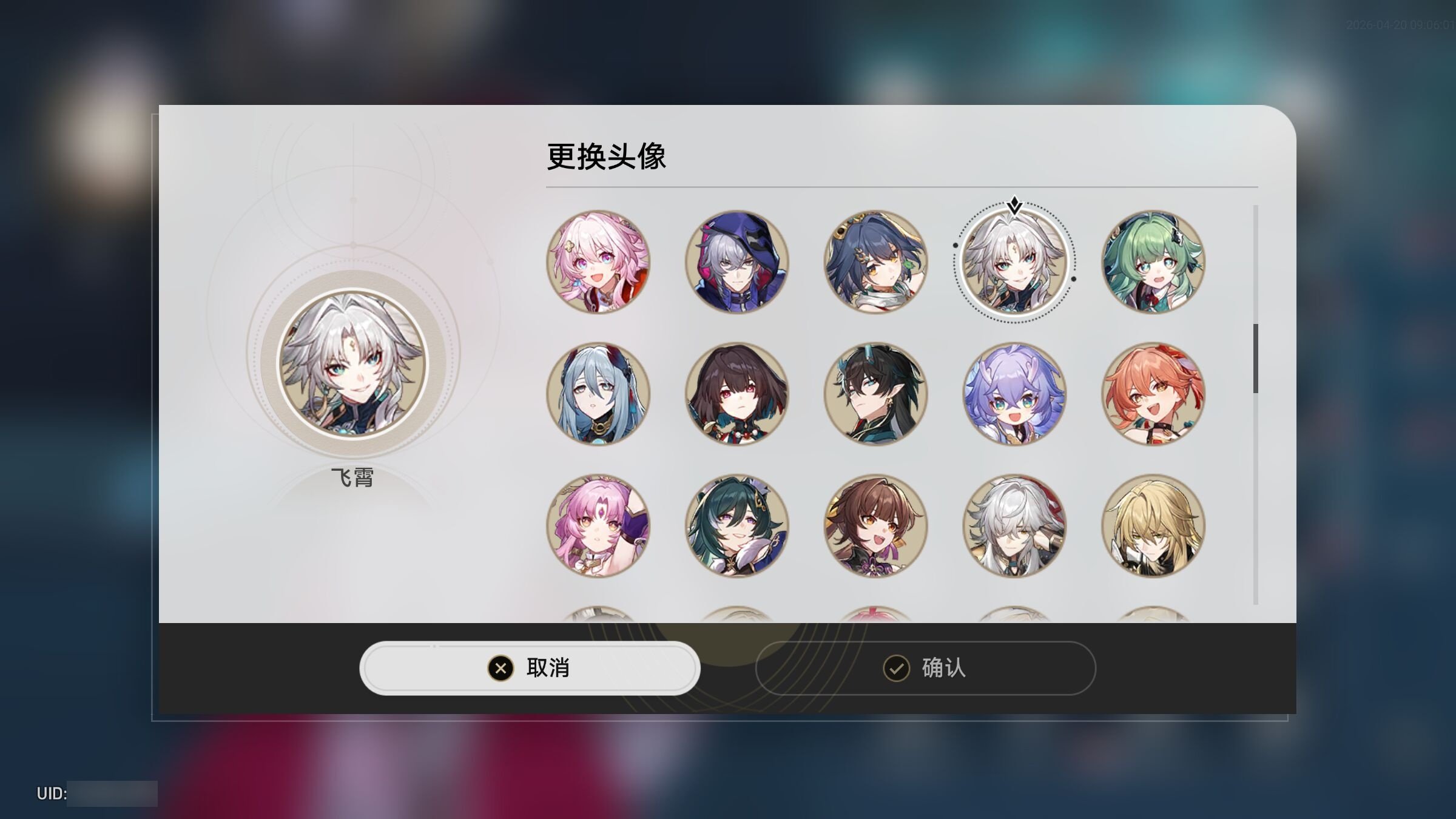Click the 确认 confirm button
The width and height of the screenshot is (1456, 819).
click(926, 668)
